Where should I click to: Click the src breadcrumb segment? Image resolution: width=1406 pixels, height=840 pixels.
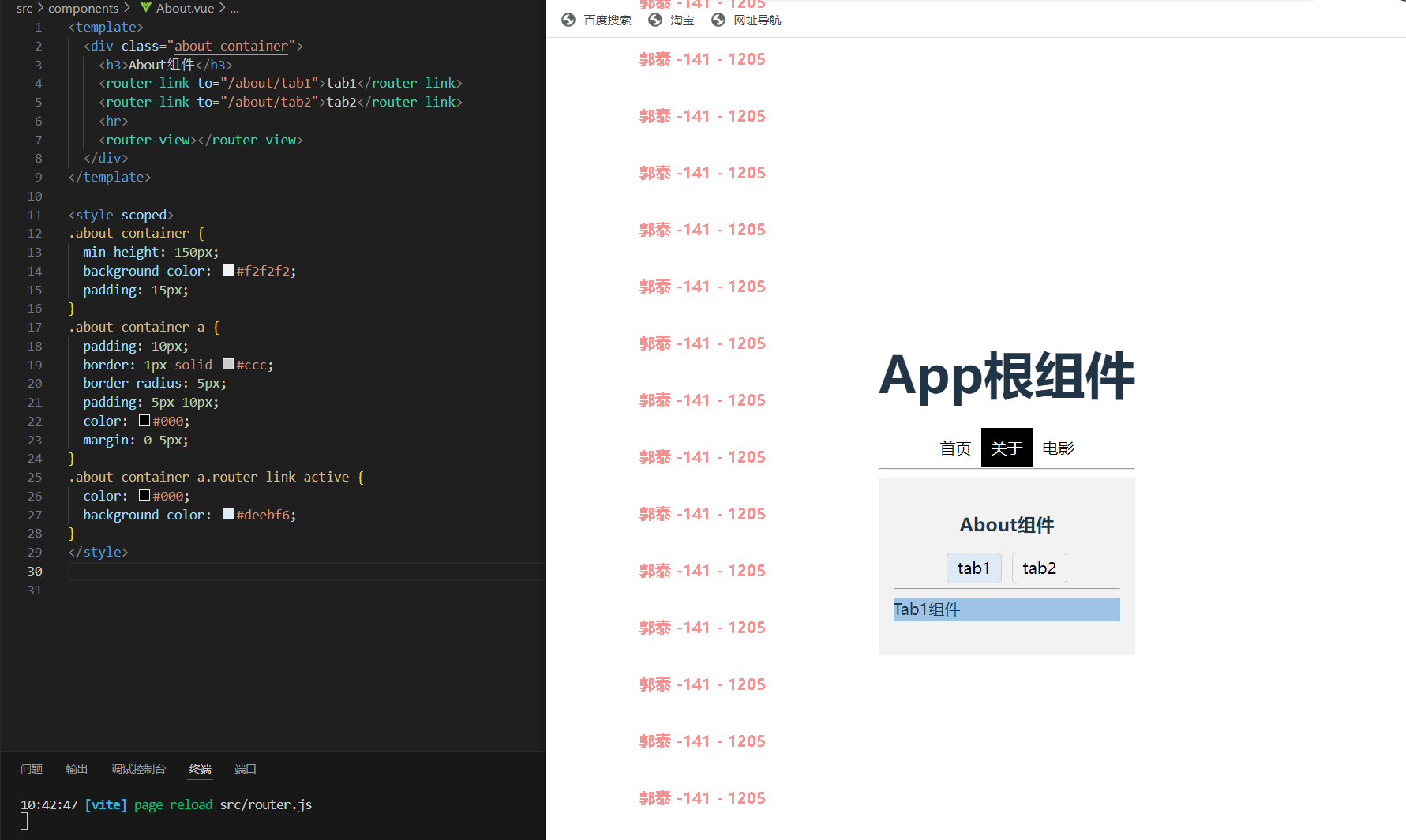point(24,8)
